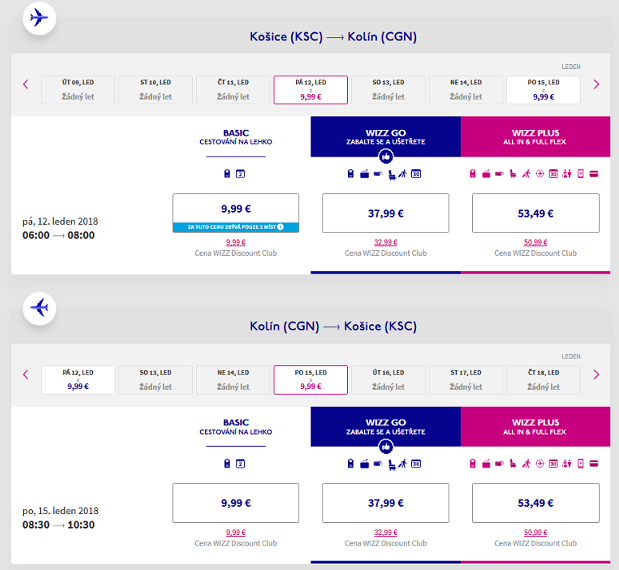This screenshot has height=570, width=619.
Task: Show next dates for Košice to Kolín flight
Action: click(x=596, y=84)
